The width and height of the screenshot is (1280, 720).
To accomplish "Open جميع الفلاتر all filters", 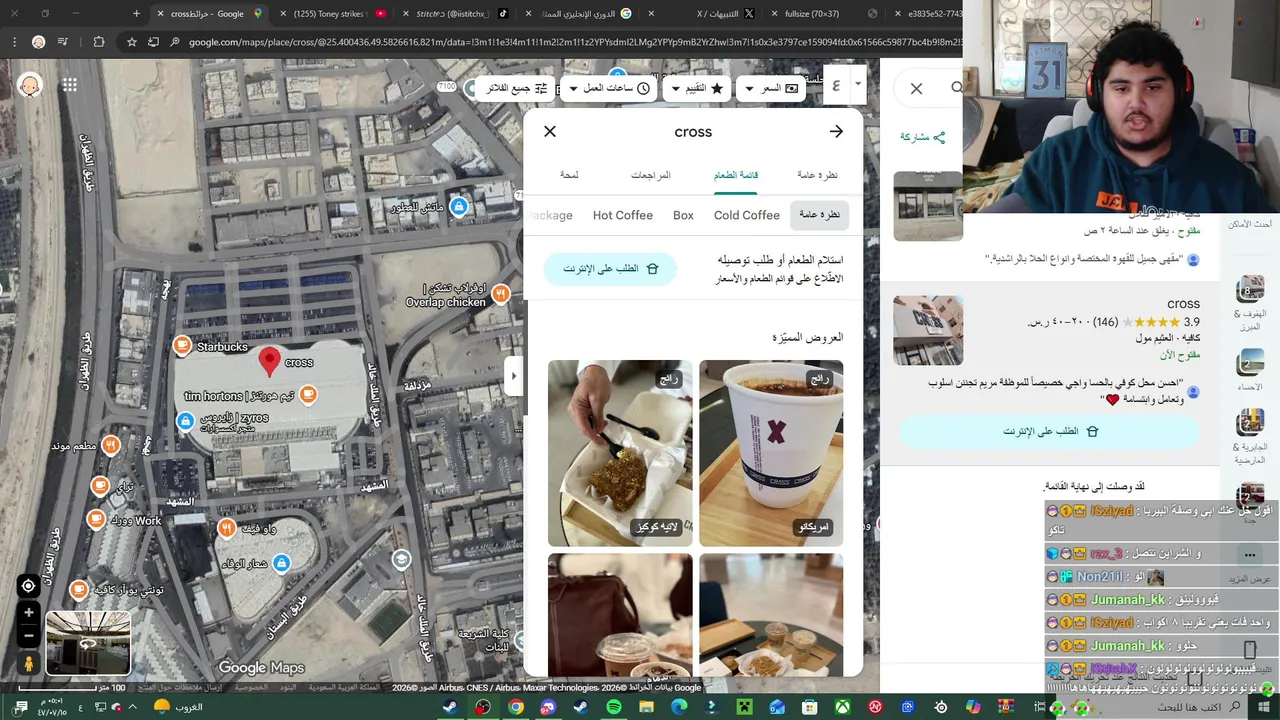I will pyautogui.click(x=517, y=88).
